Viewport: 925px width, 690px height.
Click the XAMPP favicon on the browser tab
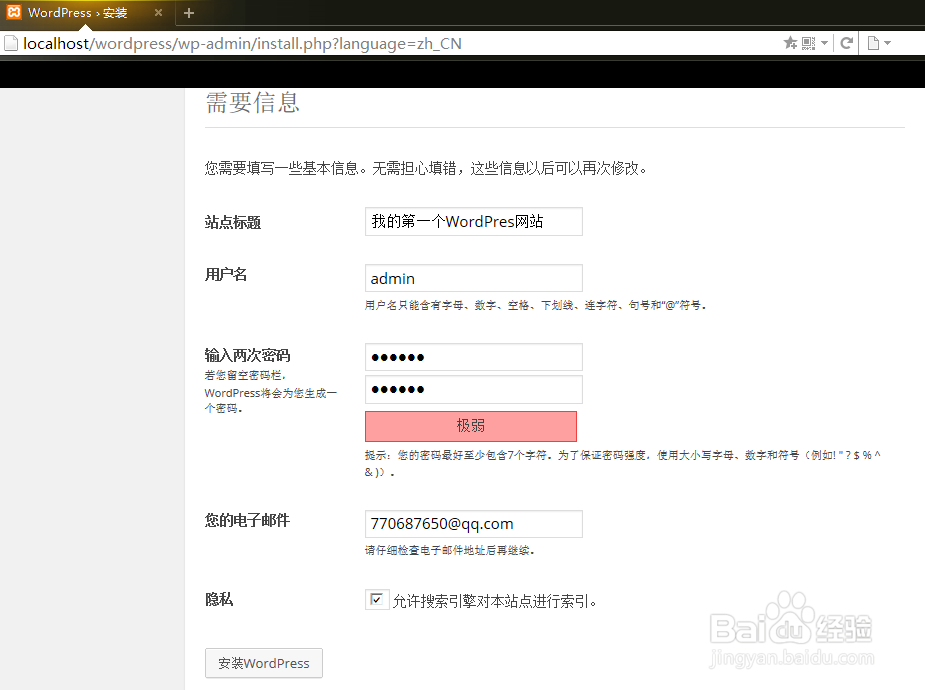[14, 13]
